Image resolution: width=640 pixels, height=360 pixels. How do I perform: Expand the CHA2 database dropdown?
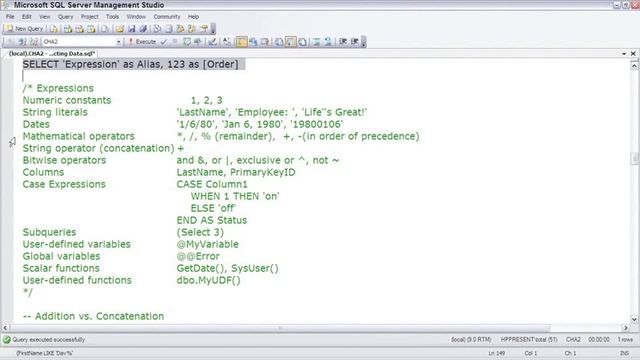[x=119, y=42]
